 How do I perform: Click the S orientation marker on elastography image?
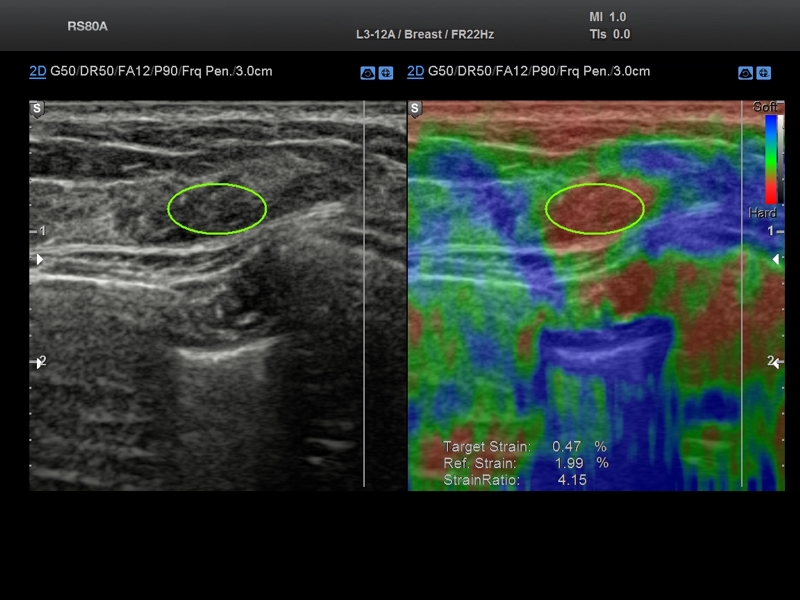(x=415, y=109)
